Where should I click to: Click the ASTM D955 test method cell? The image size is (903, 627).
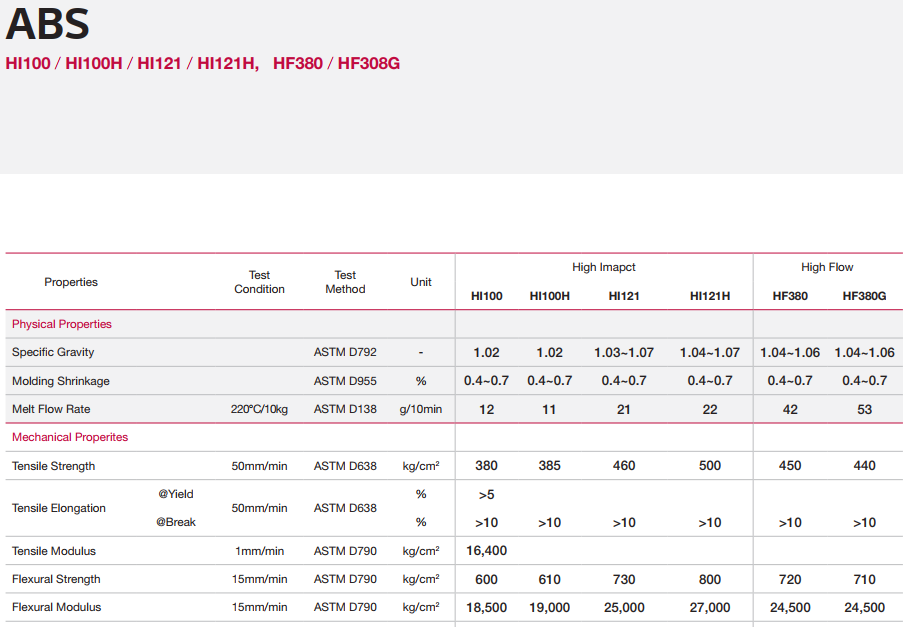click(345, 381)
